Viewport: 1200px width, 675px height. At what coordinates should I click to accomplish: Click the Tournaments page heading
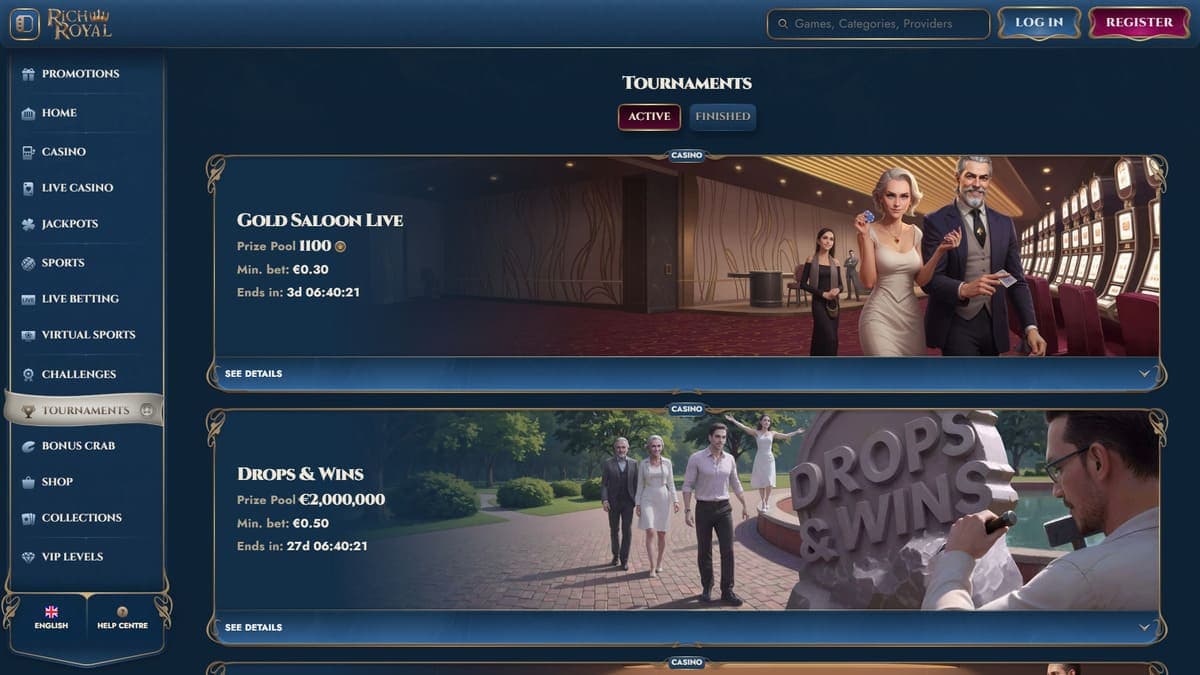click(x=687, y=83)
